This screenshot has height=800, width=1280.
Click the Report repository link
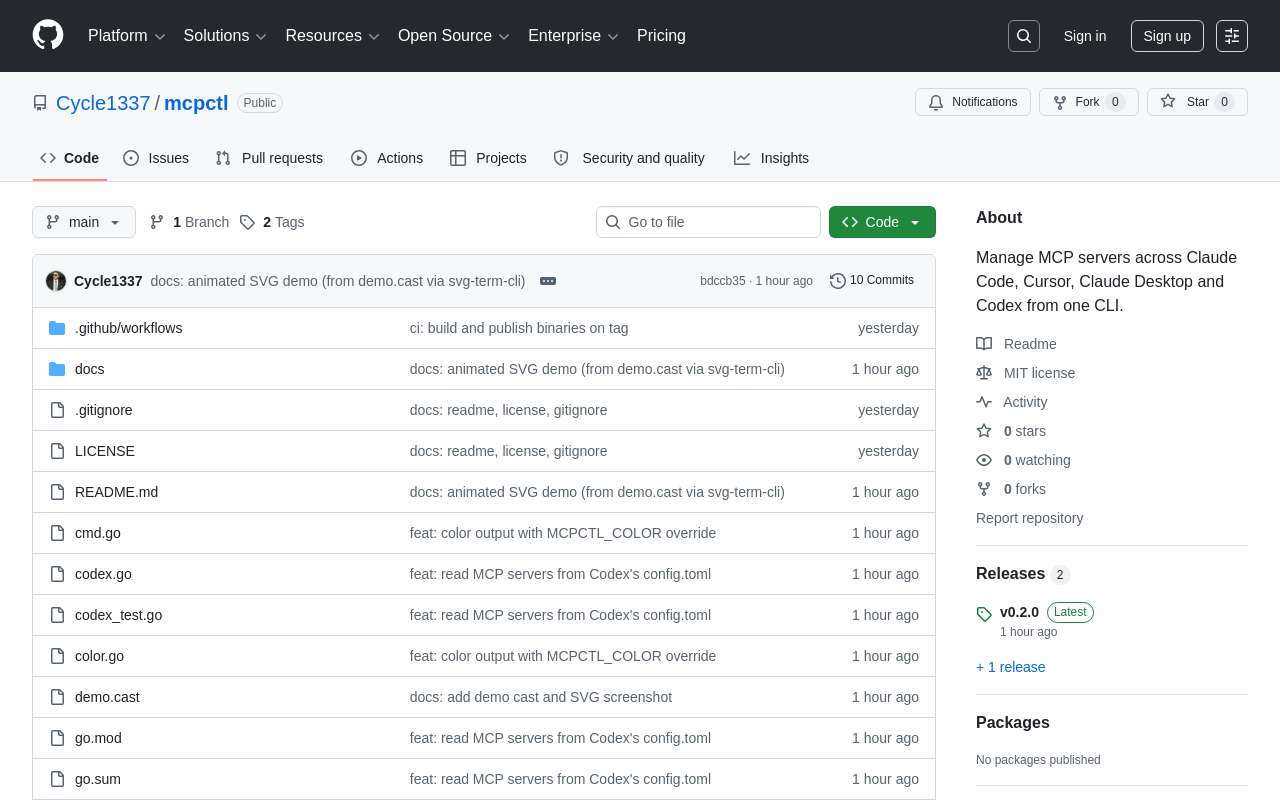[x=1029, y=518]
